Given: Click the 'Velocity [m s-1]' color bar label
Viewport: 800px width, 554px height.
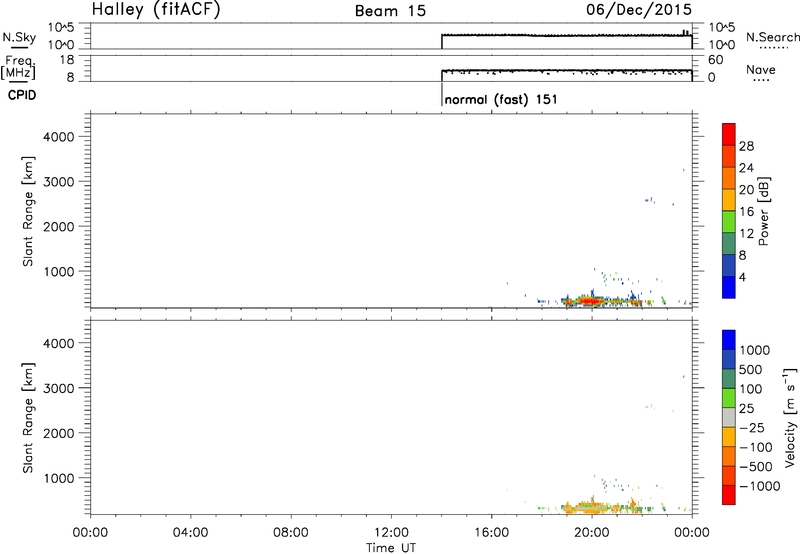Looking at the screenshot, I should (790, 417).
